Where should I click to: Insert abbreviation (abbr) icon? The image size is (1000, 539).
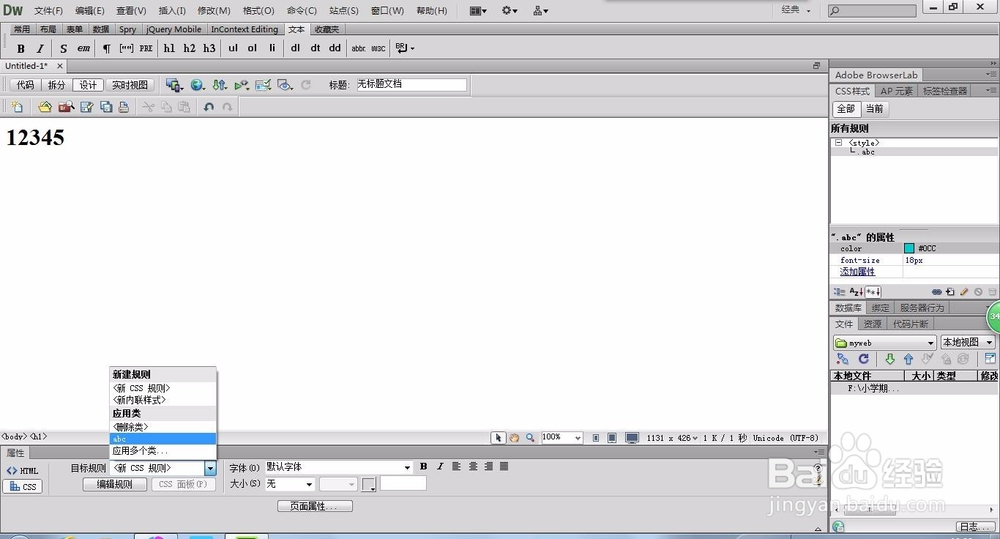358,48
